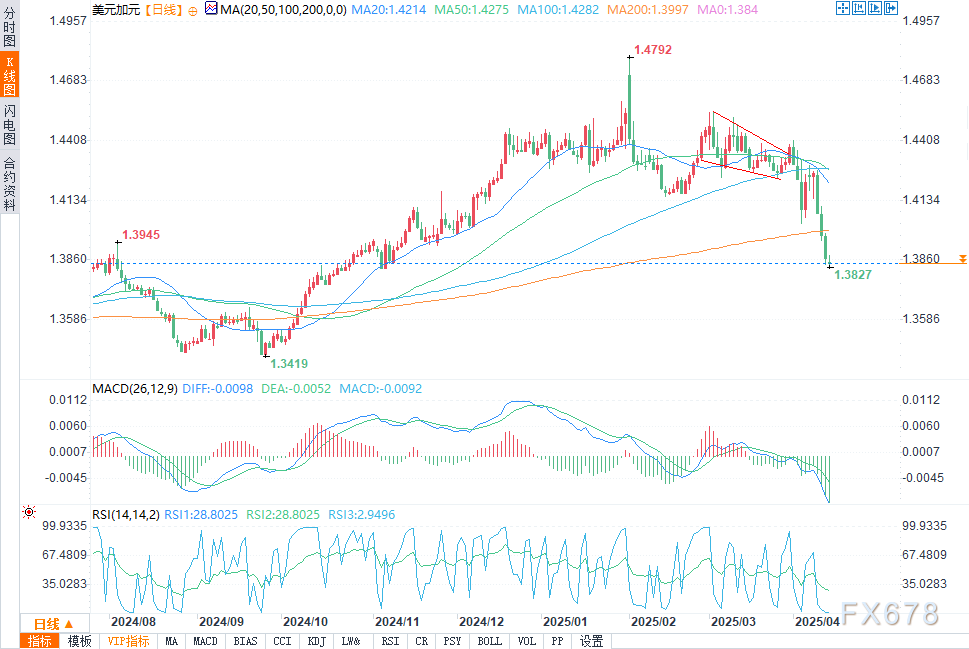
Task: Click the MA indicator chart icon
Action: [x=211, y=8]
